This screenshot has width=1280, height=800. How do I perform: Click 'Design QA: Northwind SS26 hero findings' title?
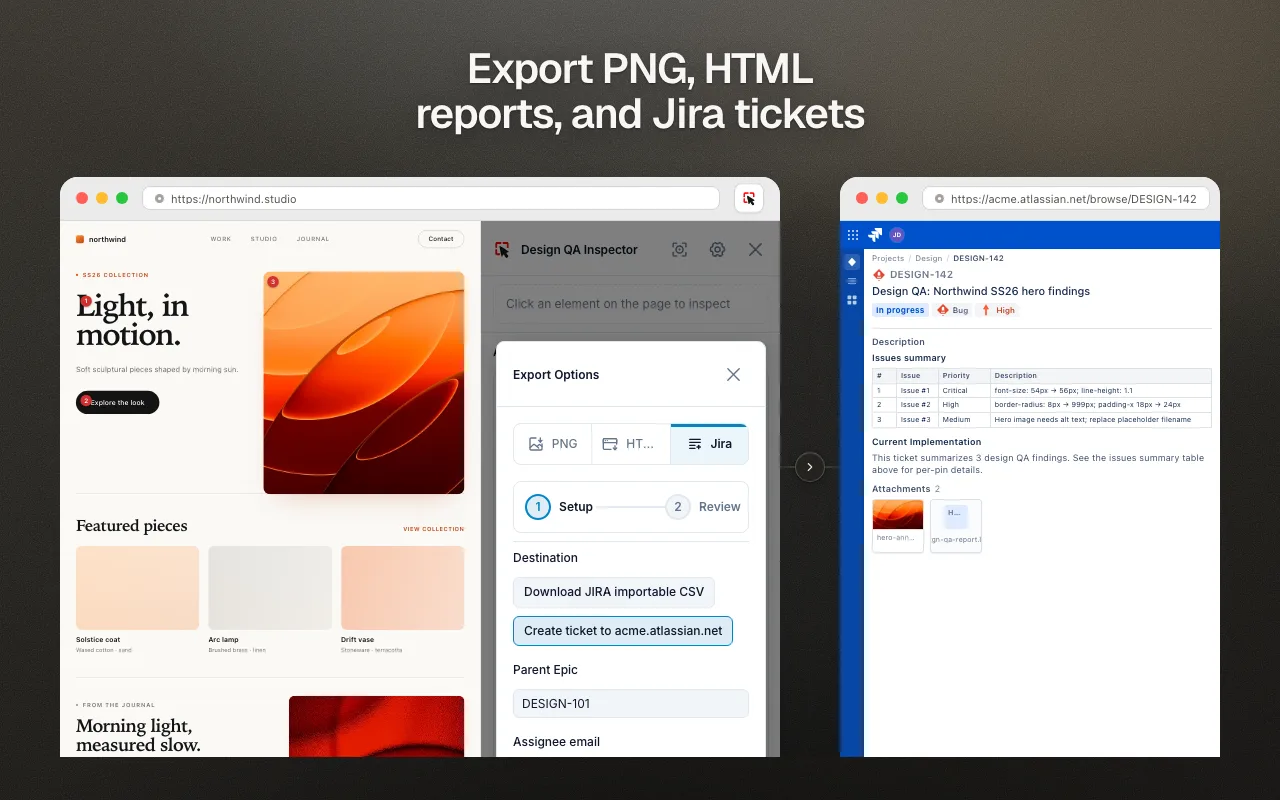click(x=981, y=291)
